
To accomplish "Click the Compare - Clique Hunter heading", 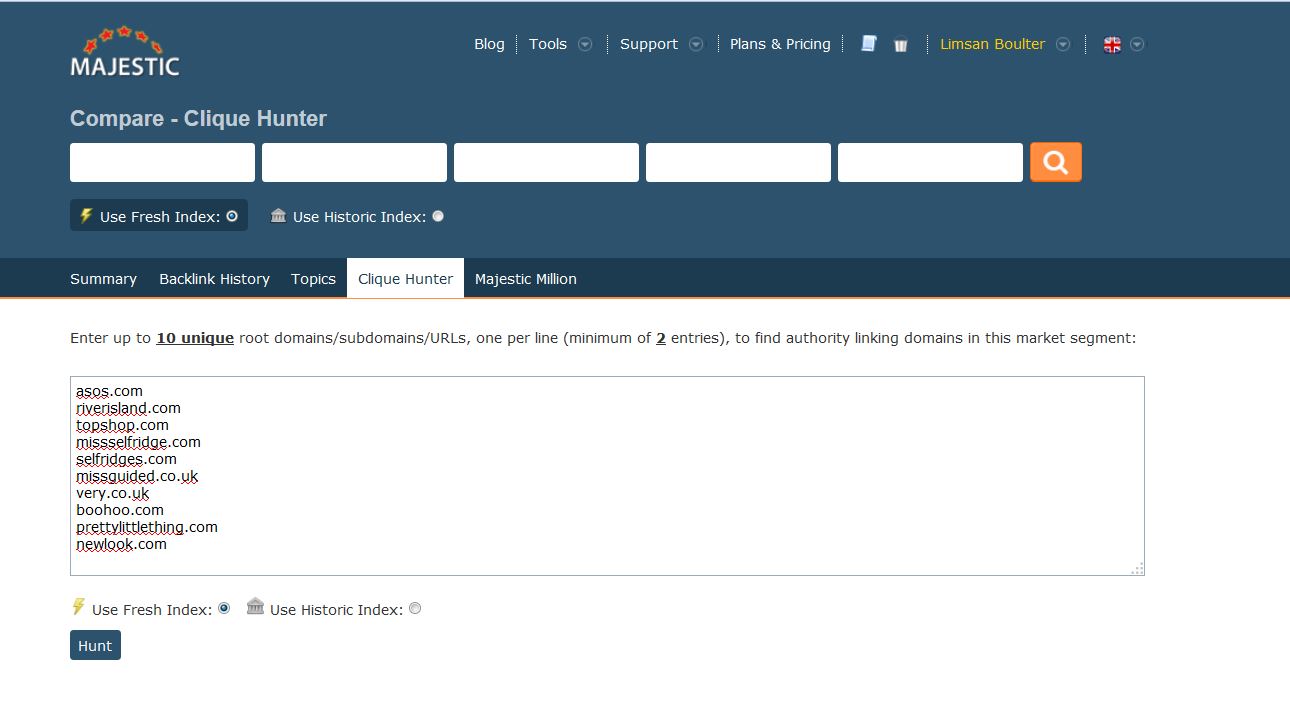I will tap(198, 118).
